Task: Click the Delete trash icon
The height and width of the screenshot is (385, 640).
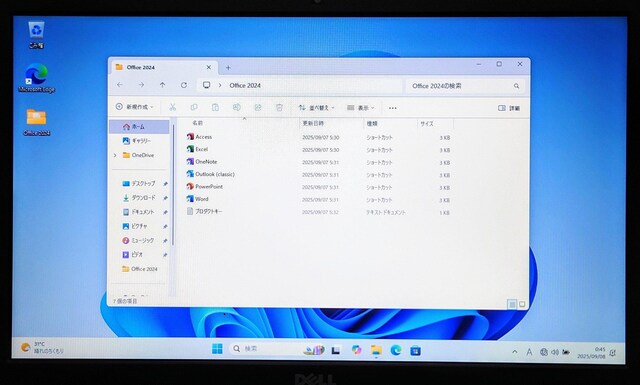Action: (279, 107)
